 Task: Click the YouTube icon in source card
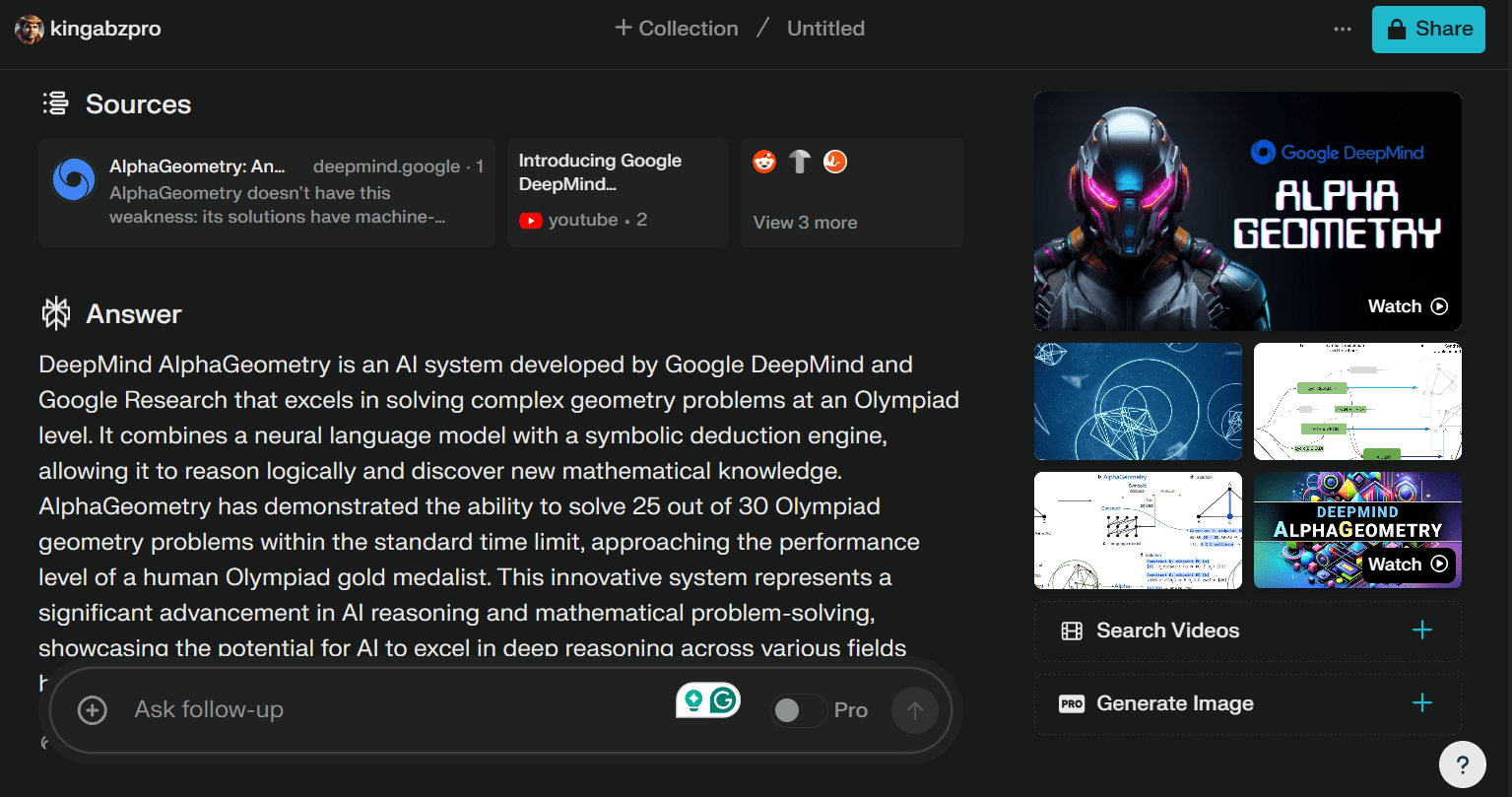[x=531, y=221]
